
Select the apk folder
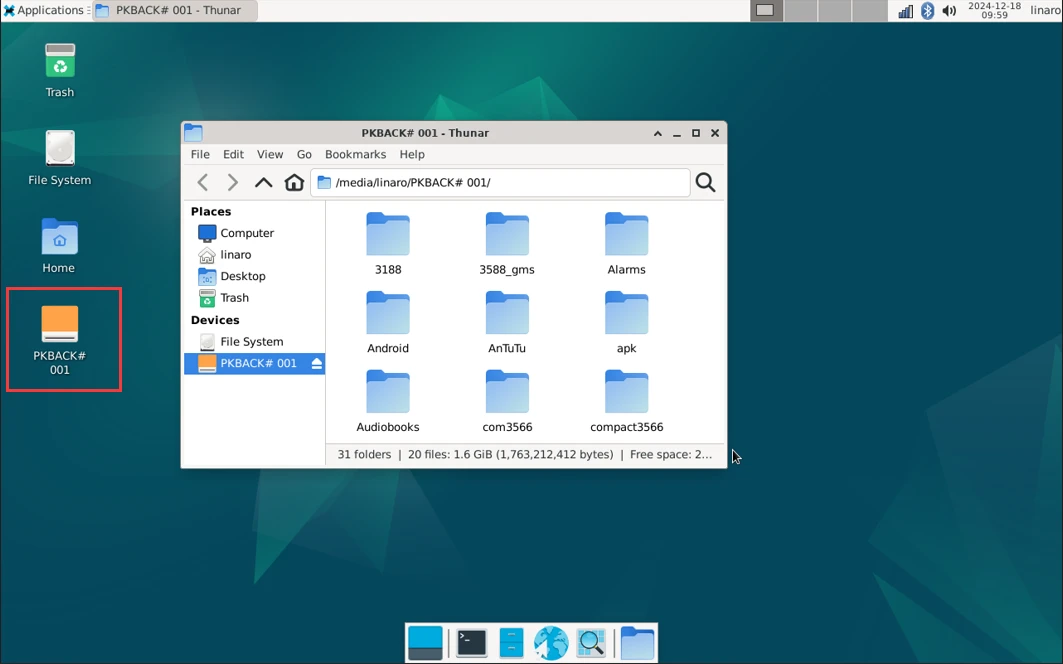click(626, 322)
